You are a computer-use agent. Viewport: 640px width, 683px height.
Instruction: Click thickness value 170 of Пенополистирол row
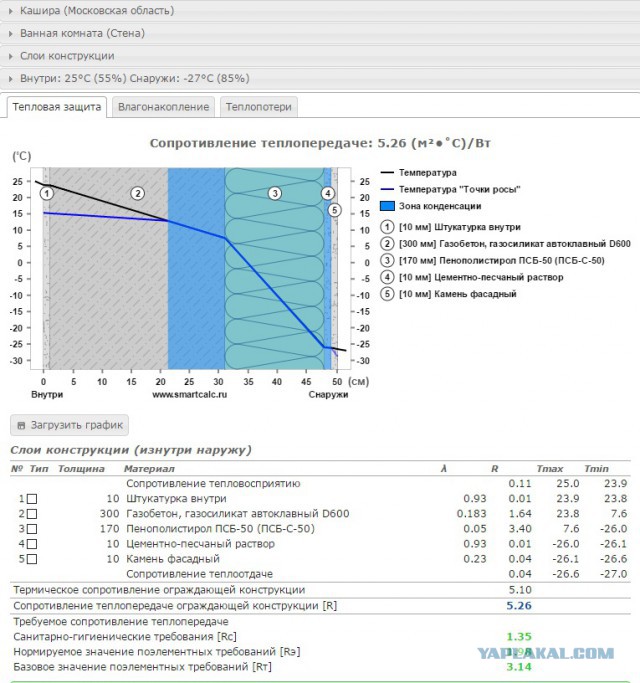click(x=109, y=529)
